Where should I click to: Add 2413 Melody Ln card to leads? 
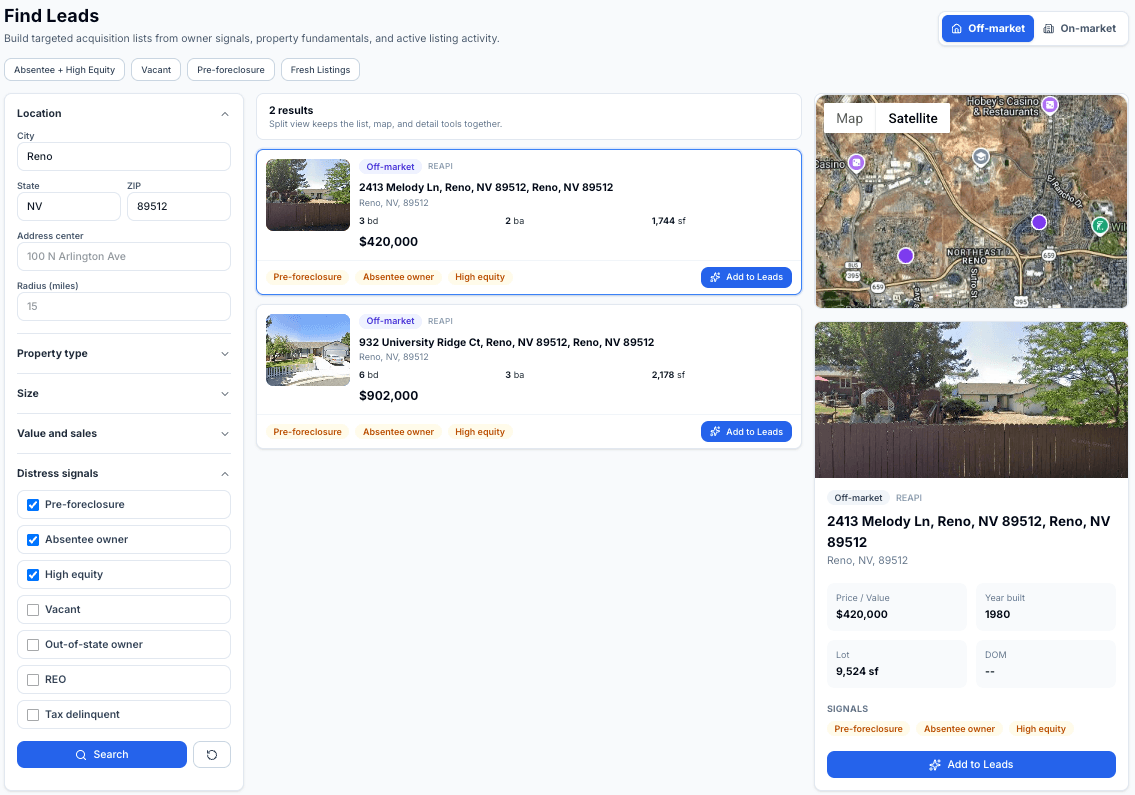(x=746, y=277)
